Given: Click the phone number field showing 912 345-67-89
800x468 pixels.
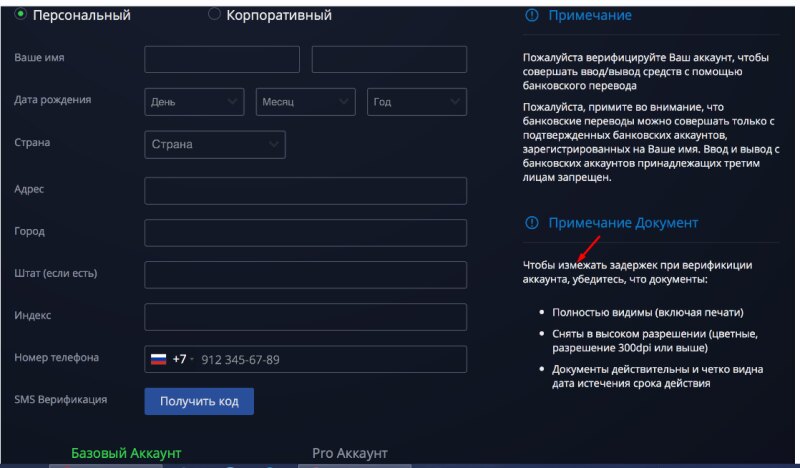Looking at the screenshot, I should pos(330,359).
